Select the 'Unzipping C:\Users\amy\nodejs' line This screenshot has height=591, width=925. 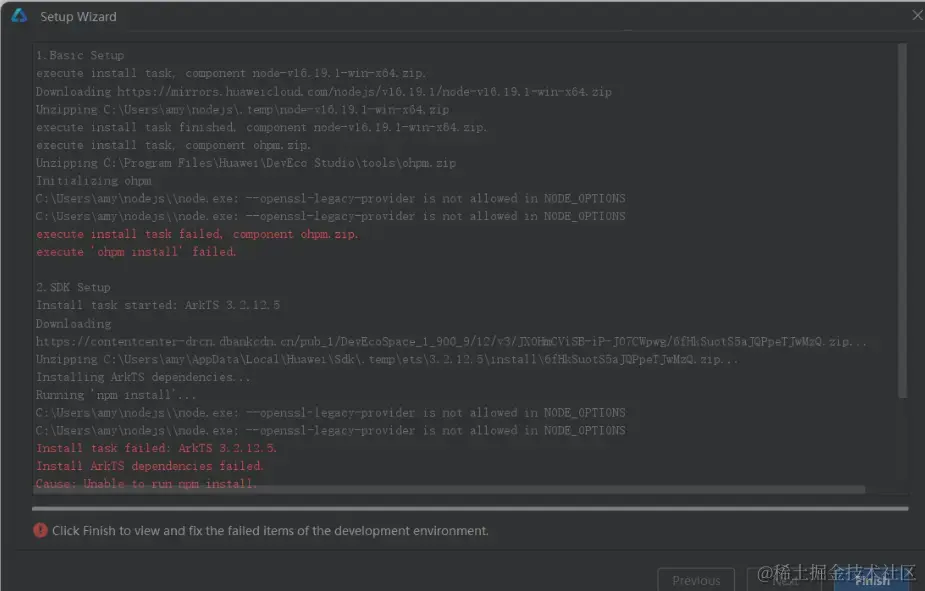click(x=242, y=110)
